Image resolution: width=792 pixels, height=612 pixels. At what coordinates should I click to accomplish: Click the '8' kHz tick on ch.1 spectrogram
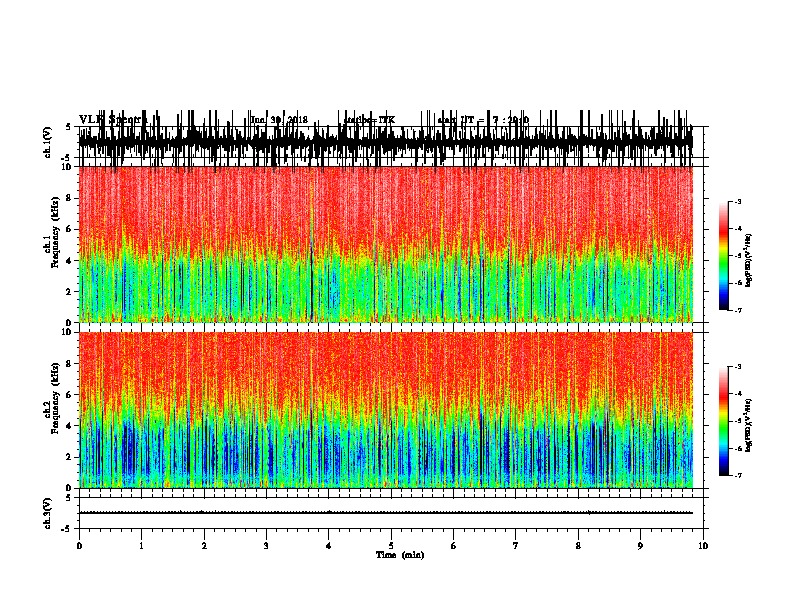pyautogui.click(x=69, y=198)
